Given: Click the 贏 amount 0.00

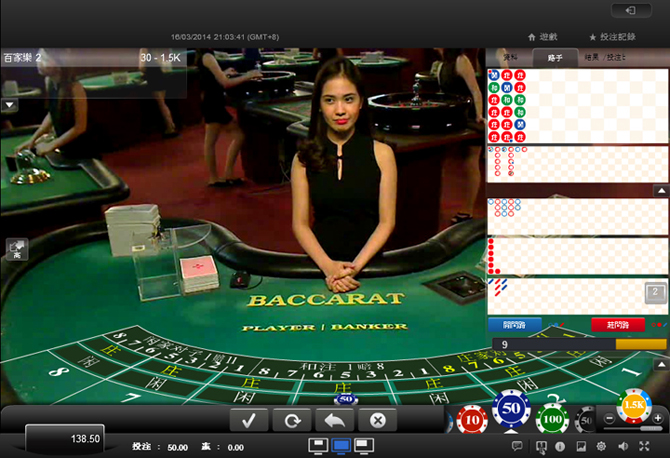Looking at the screenshot, I should click(235, 447).
